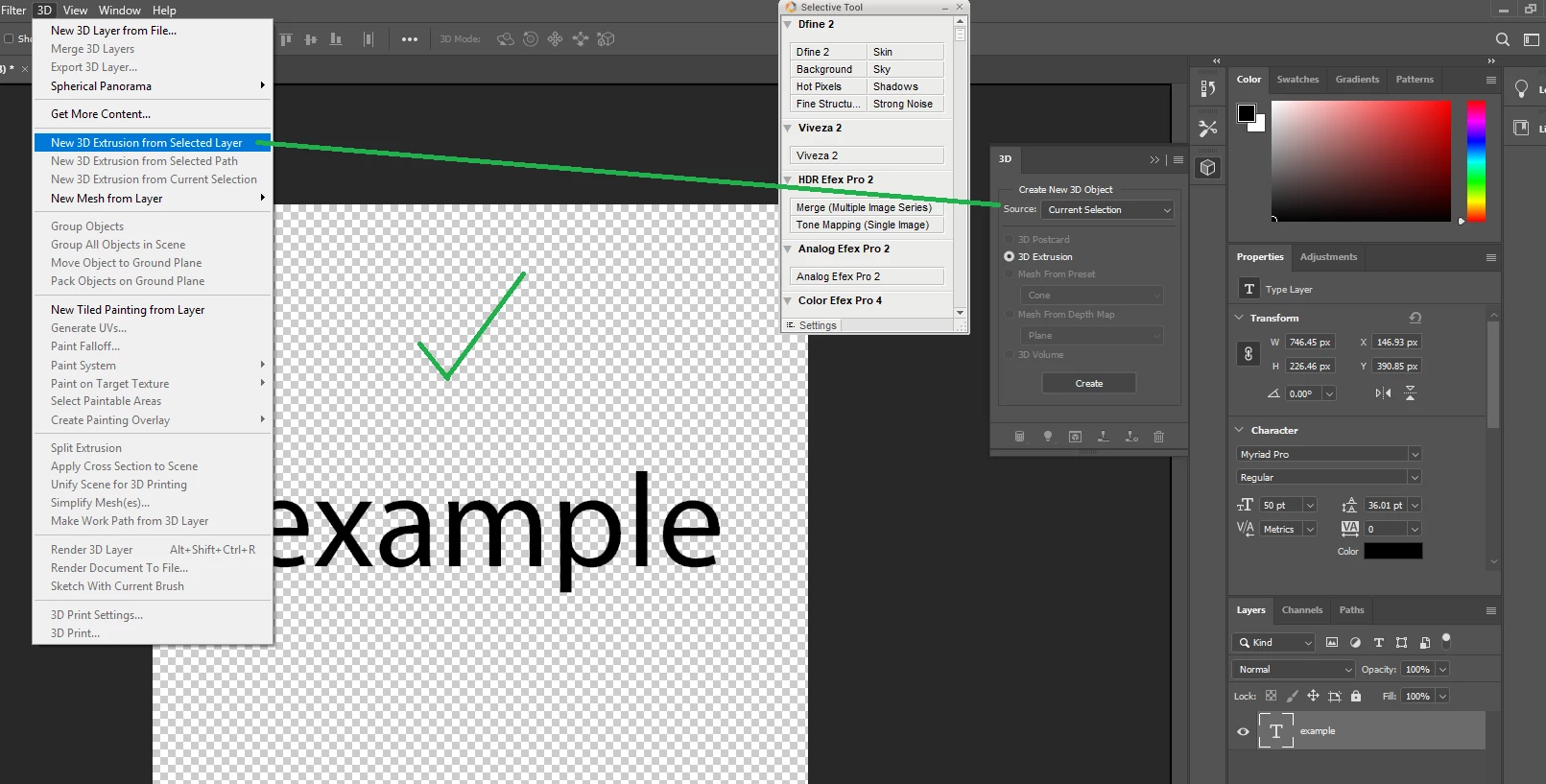Filter layers by shape layer icon
This screenshot has height=784, width=1546.
(1401, 643)
